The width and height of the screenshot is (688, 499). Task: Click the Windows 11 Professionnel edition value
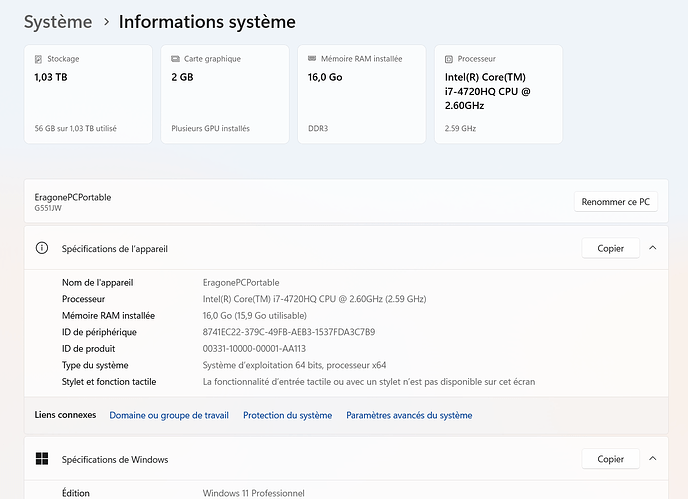[x=254, y=493]
